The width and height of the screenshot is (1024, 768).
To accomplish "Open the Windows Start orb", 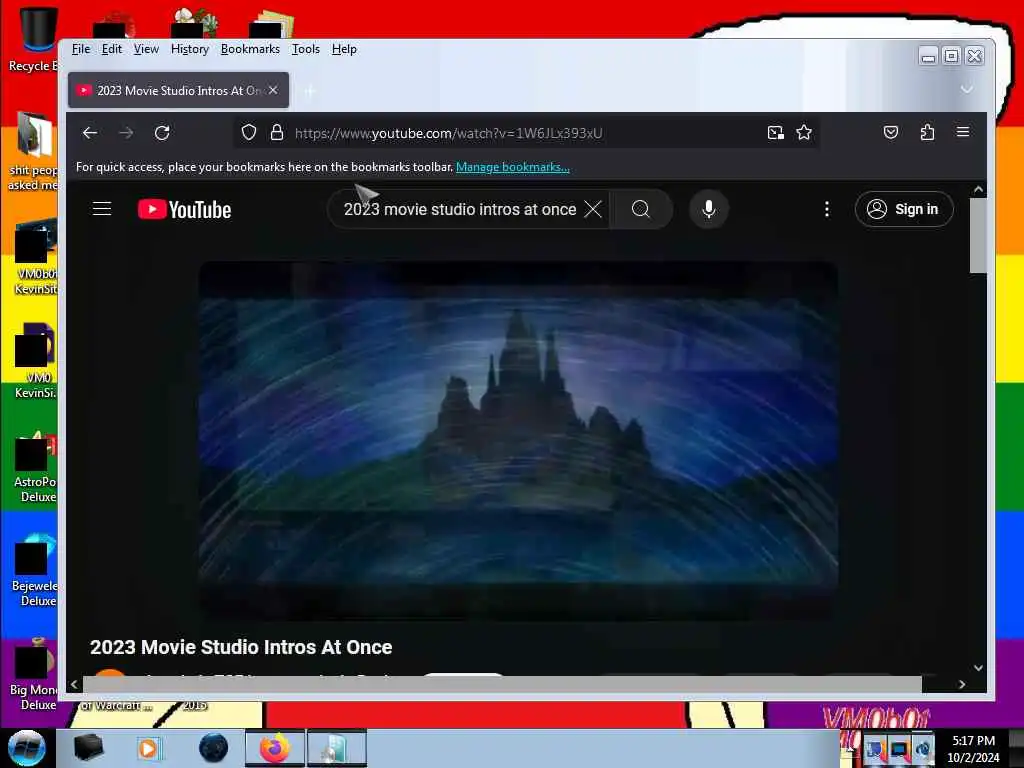I will pyautogui.click(x=27, y=748).
